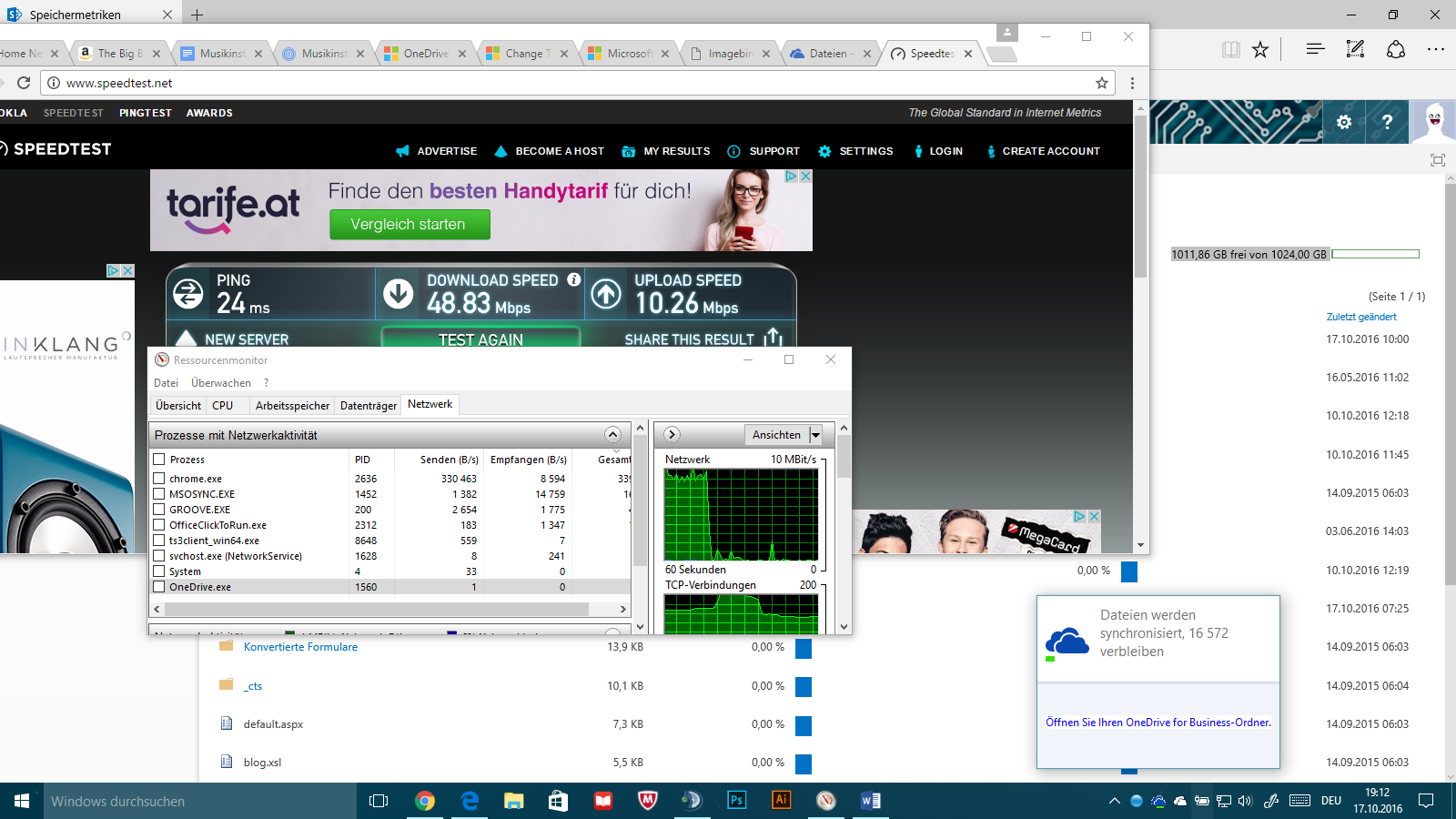Click download speed info icon
1456x819 pixels.
(574, 279)
